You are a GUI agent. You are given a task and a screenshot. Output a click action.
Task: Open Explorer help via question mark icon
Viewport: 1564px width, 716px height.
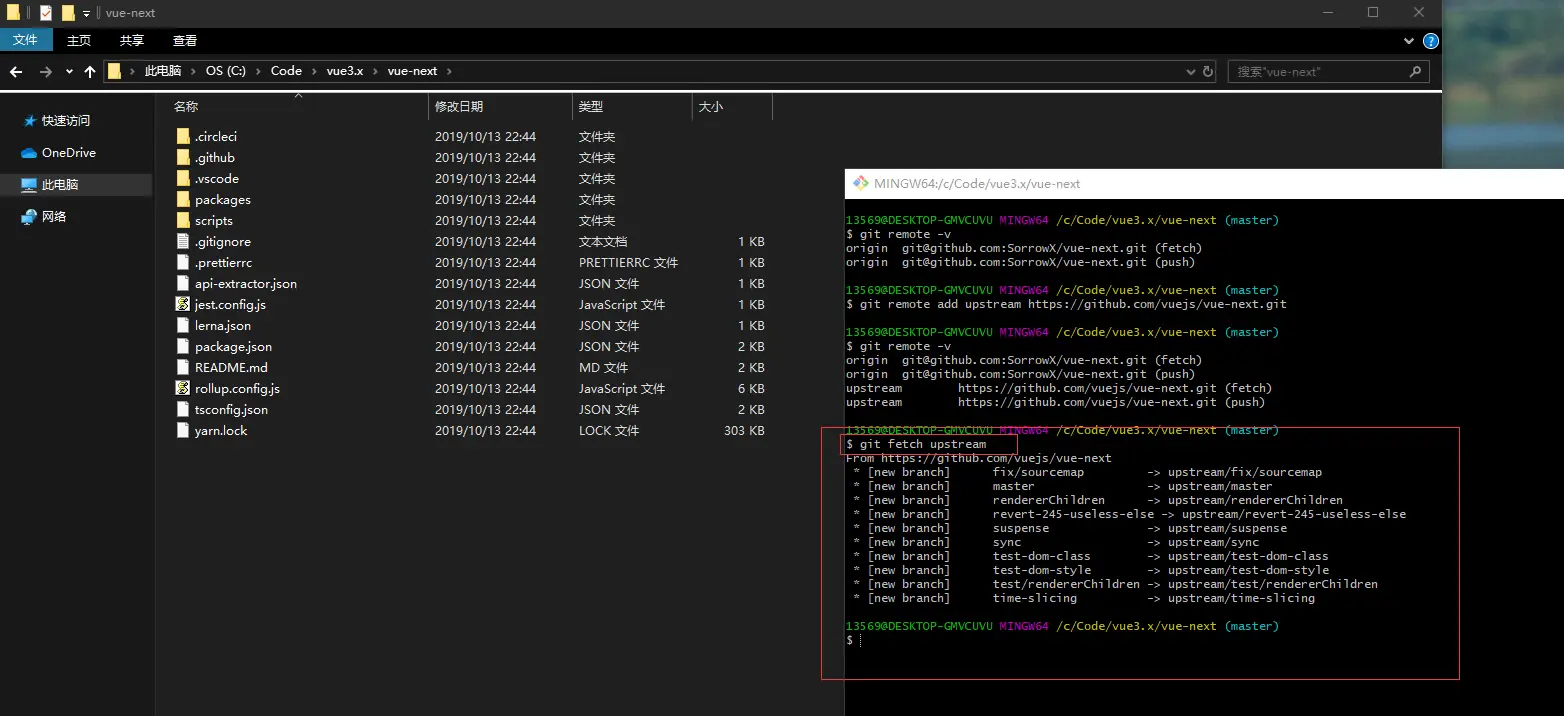[1431, 41]
